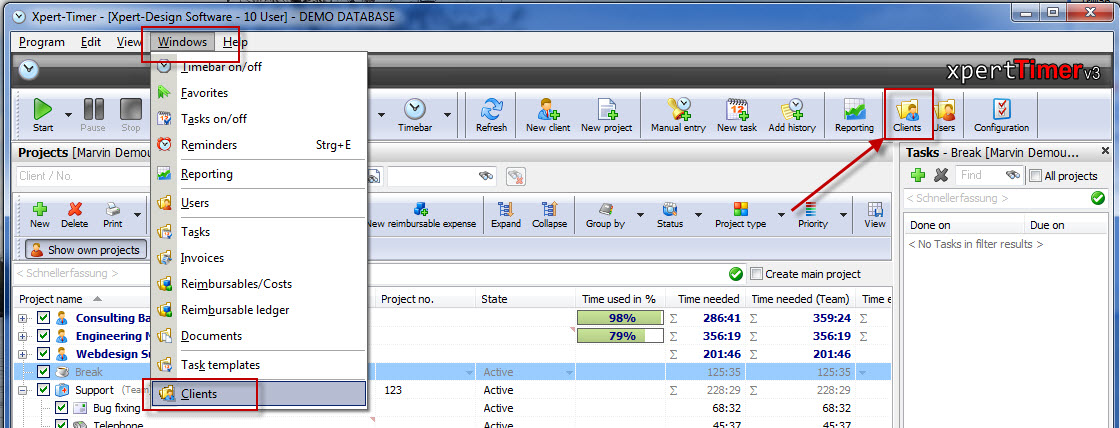Viewport: 1120px width, 428px height.
Task: Choose Task templates in the menu
Action: (x=259, y=364)
